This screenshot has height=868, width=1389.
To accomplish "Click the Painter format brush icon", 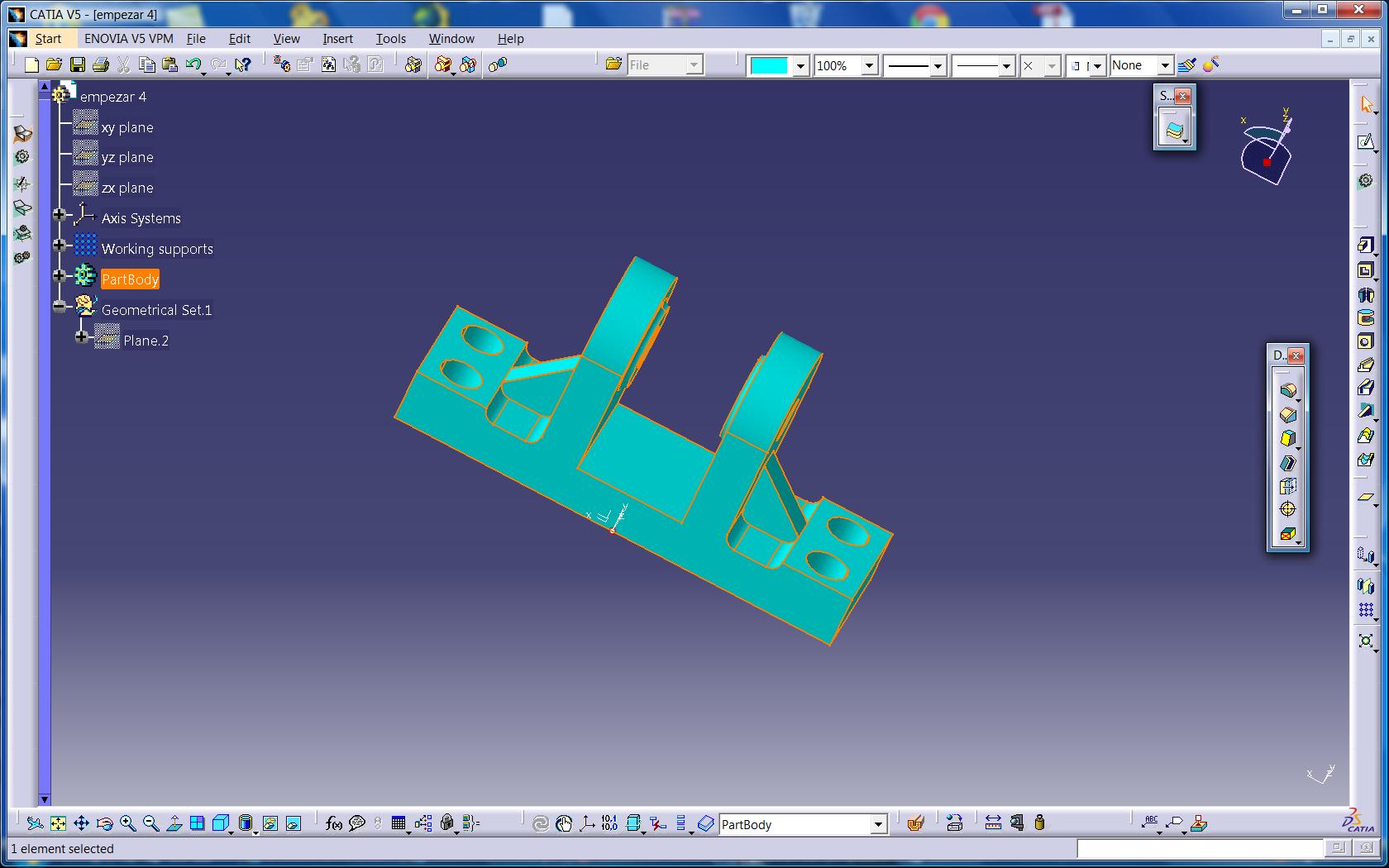I will click(x=1187, y=64).
